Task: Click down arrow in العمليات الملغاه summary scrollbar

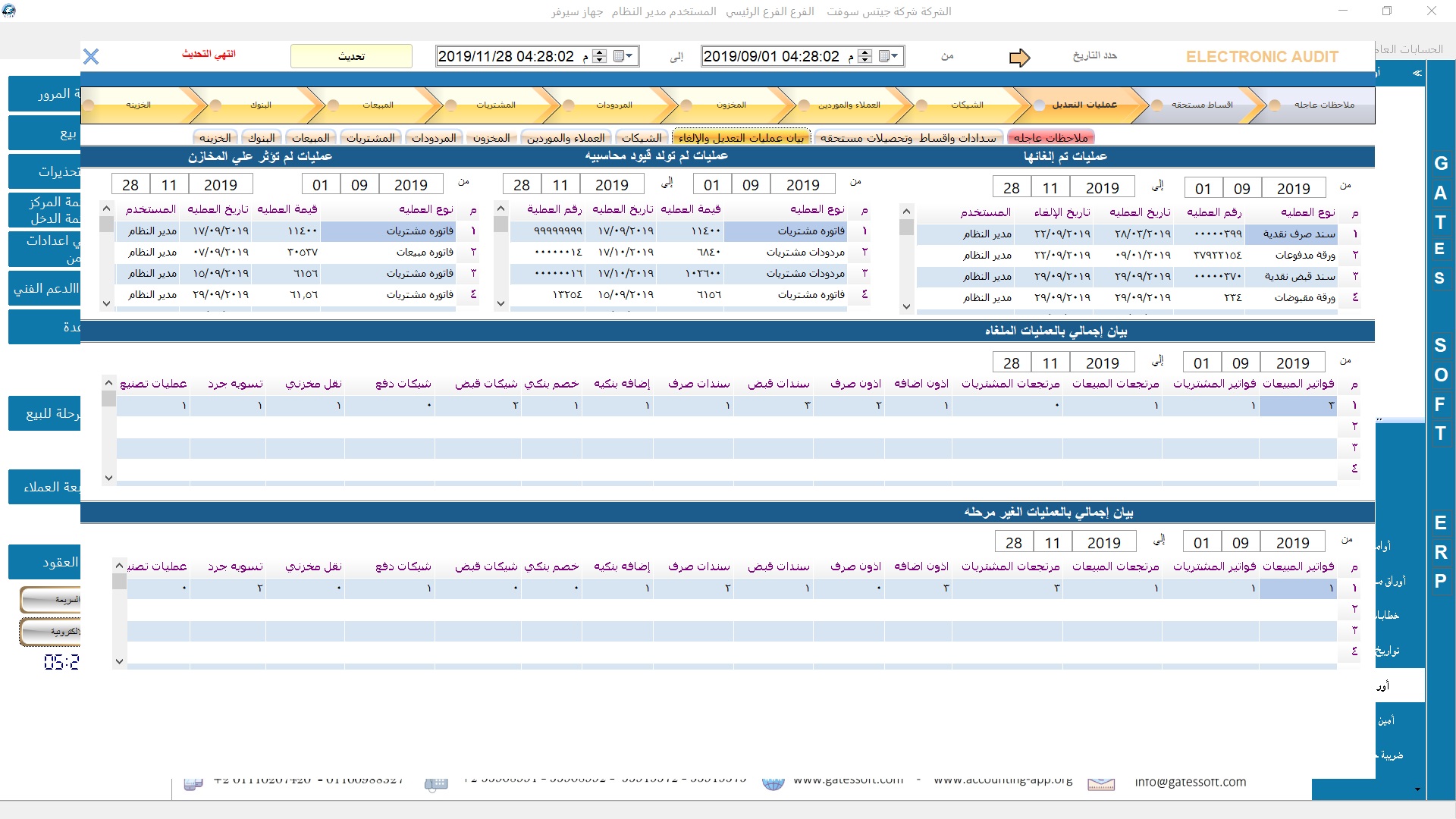Action: coord(108,478)
